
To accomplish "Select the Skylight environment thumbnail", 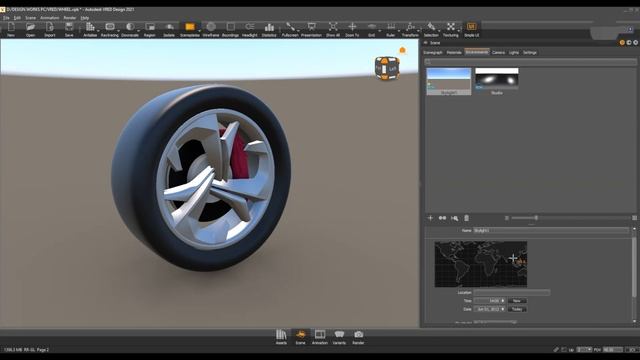I will [x=449, y=81].
